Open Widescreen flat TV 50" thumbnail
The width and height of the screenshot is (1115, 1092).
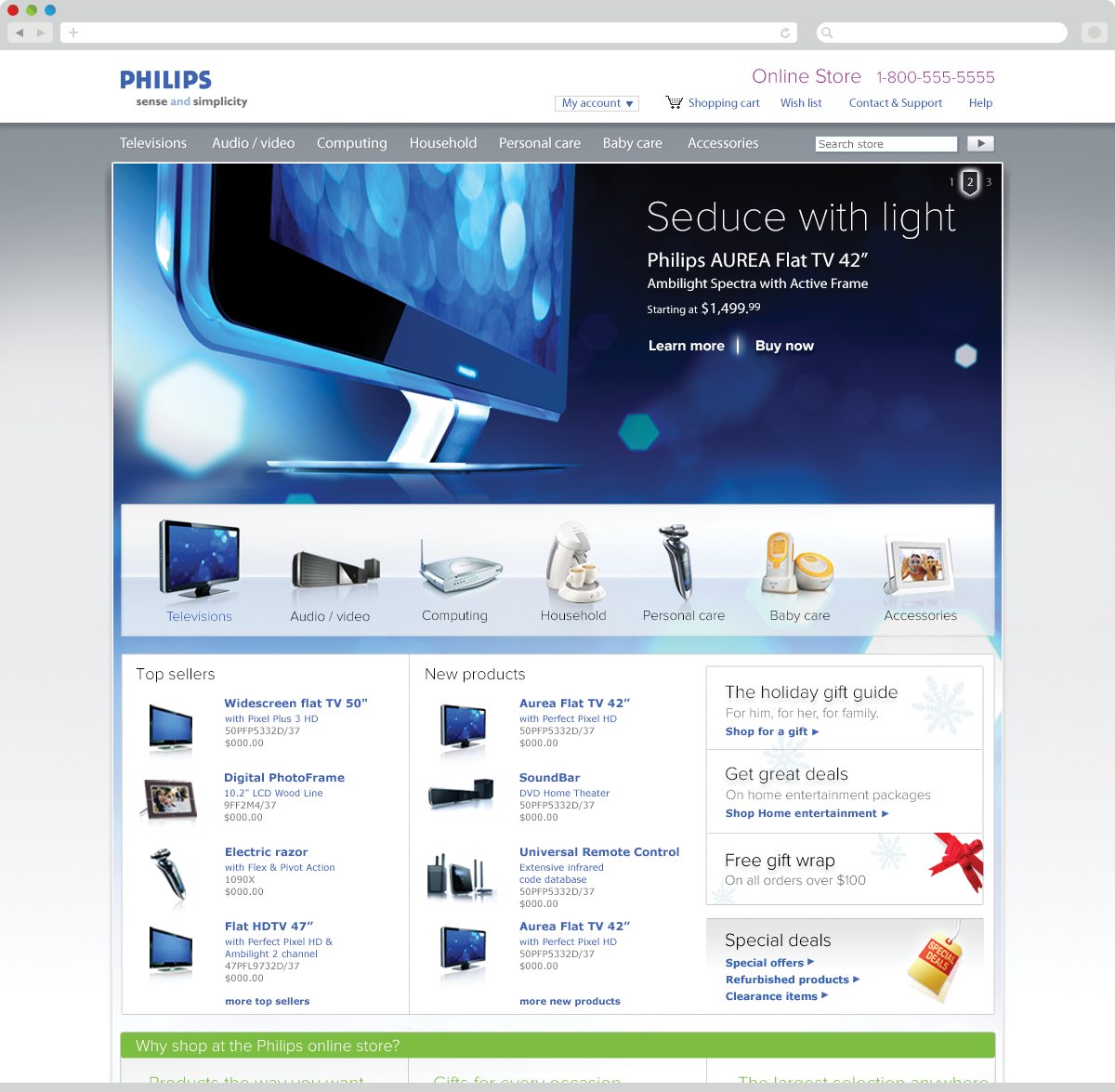[x=171, y=727]
